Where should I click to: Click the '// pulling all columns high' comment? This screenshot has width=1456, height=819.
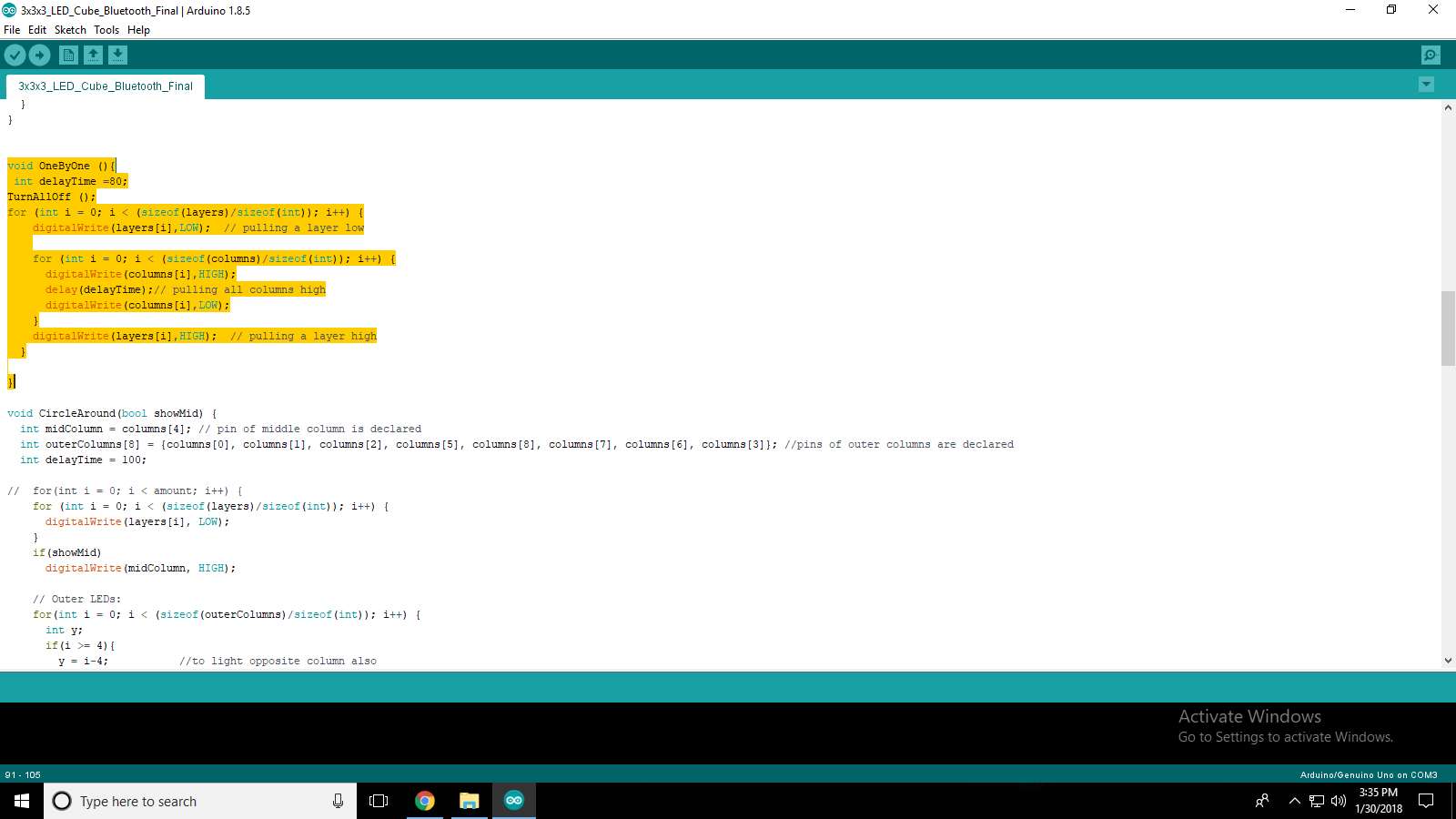click(240, 289)
